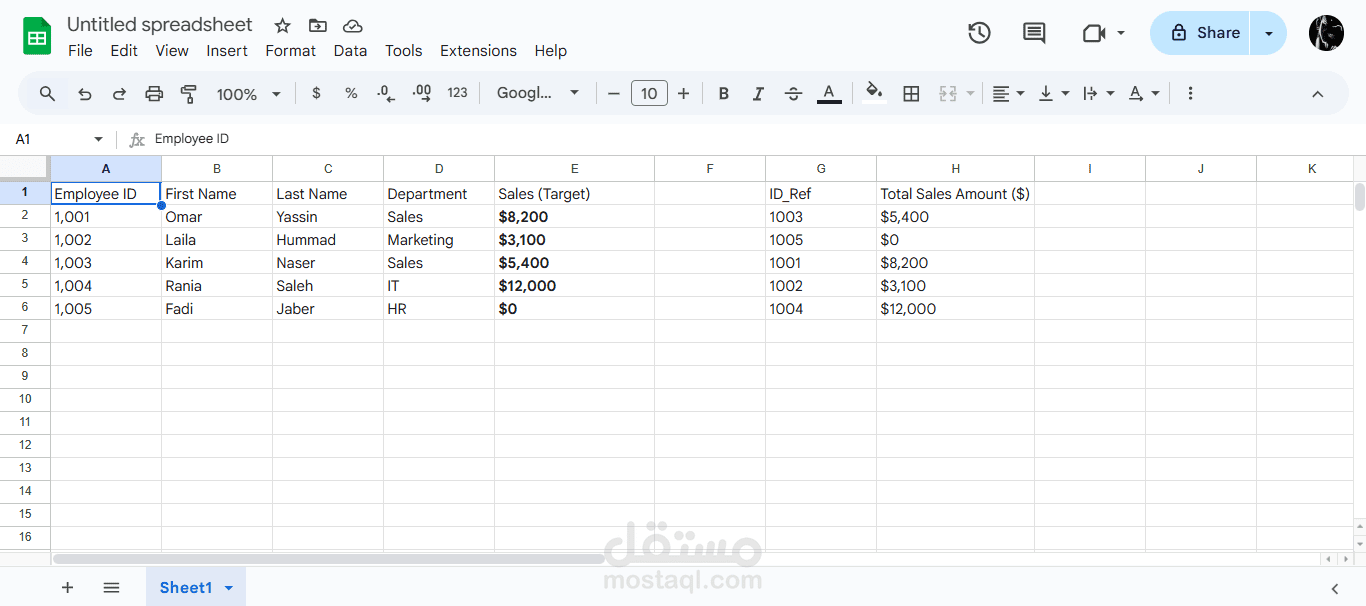Show the side panel chevron
1366x606 pixels.
click(x=1335, y=588)
